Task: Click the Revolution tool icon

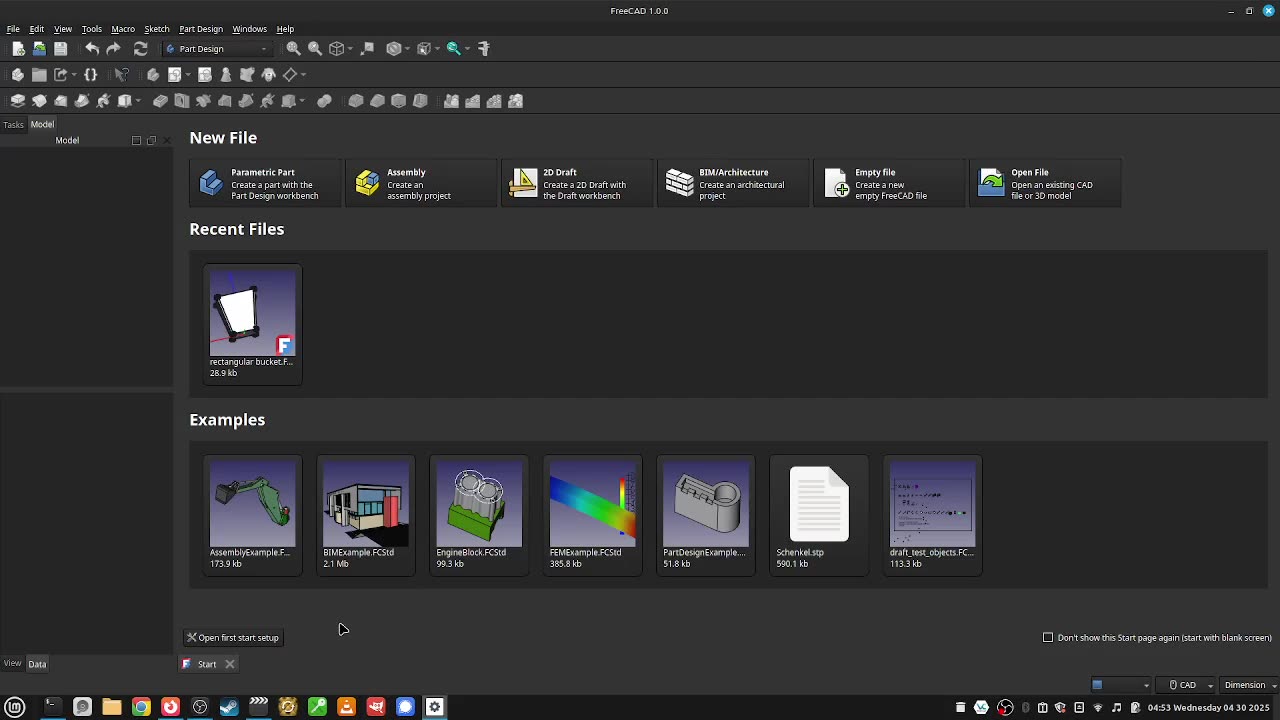Action: click(x=39, y=101)
